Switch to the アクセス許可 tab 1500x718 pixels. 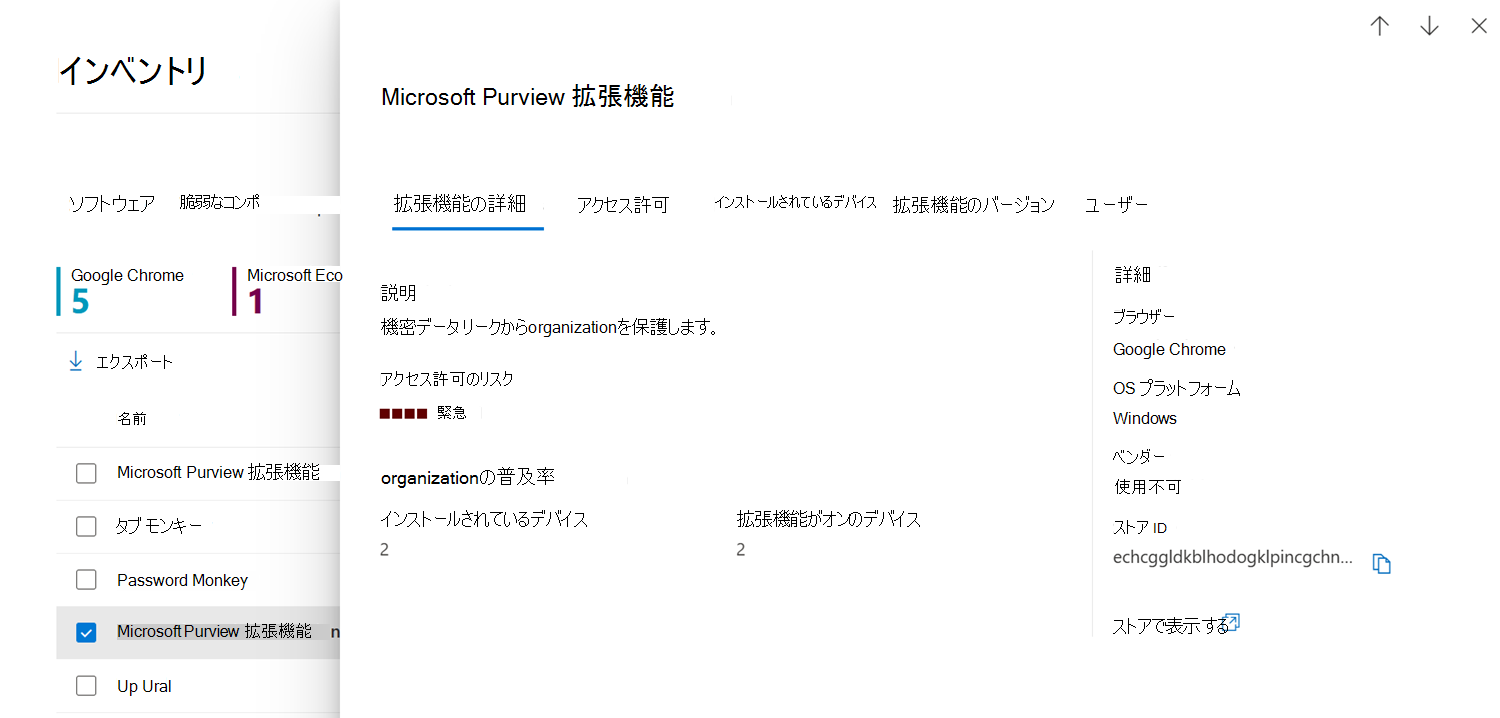point(622,205)
